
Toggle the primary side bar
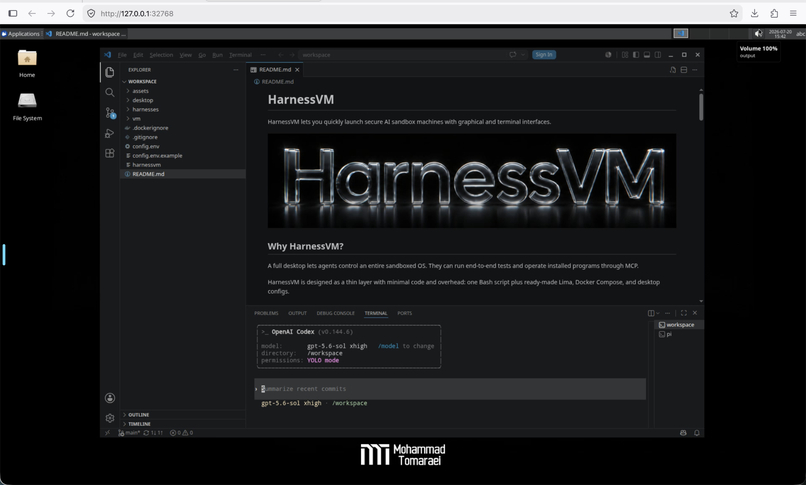tap(636, 54)
